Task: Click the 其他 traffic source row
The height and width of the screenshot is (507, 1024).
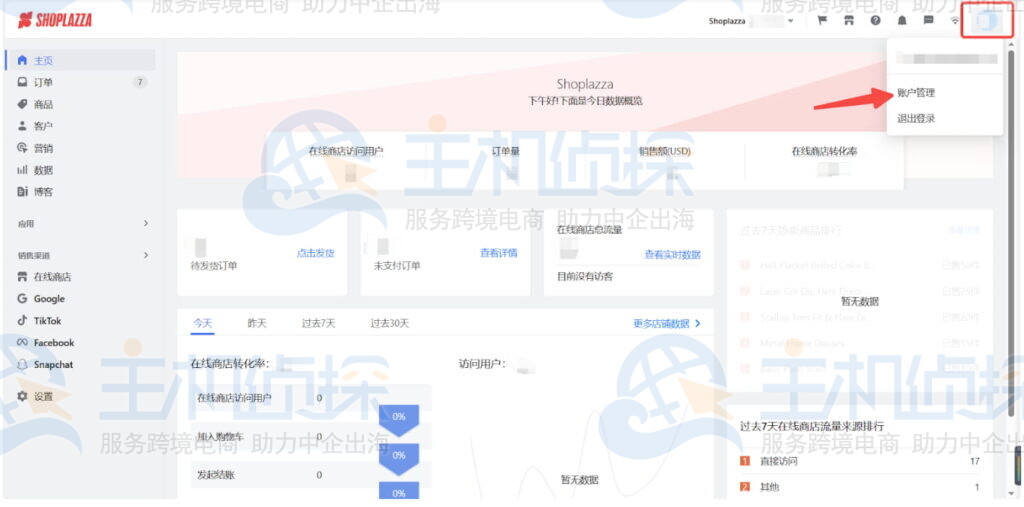Action: point(859,487)
